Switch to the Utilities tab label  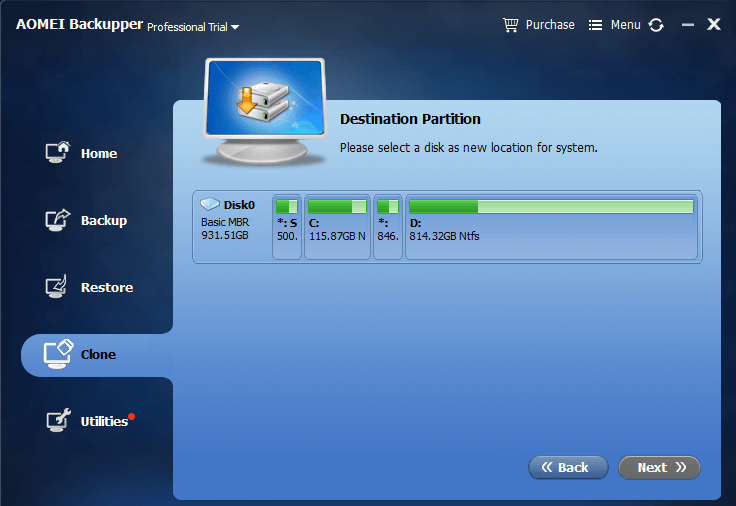coord(104,422)
